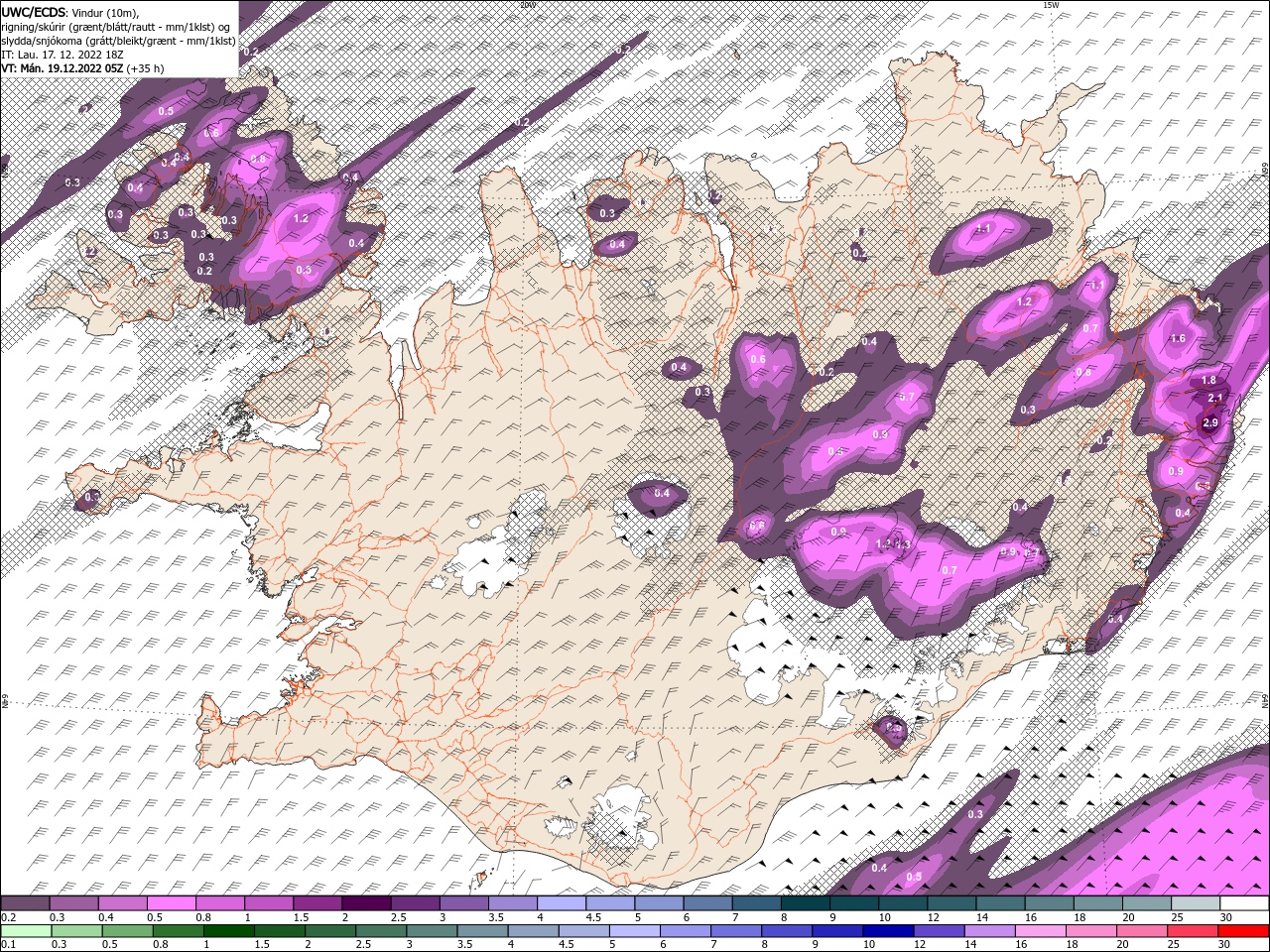Click the lavender swatch labeled 4 in snow scale

[x=562, y=903]
